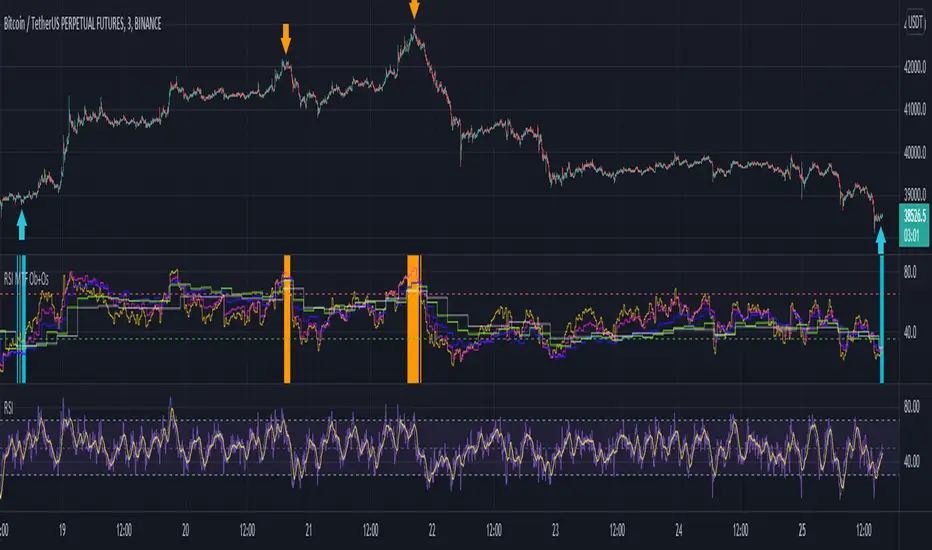Click the date label 19 on time axis
Image resolution: width=932 pixels, height=550 pixels.
tap(62, 530)
